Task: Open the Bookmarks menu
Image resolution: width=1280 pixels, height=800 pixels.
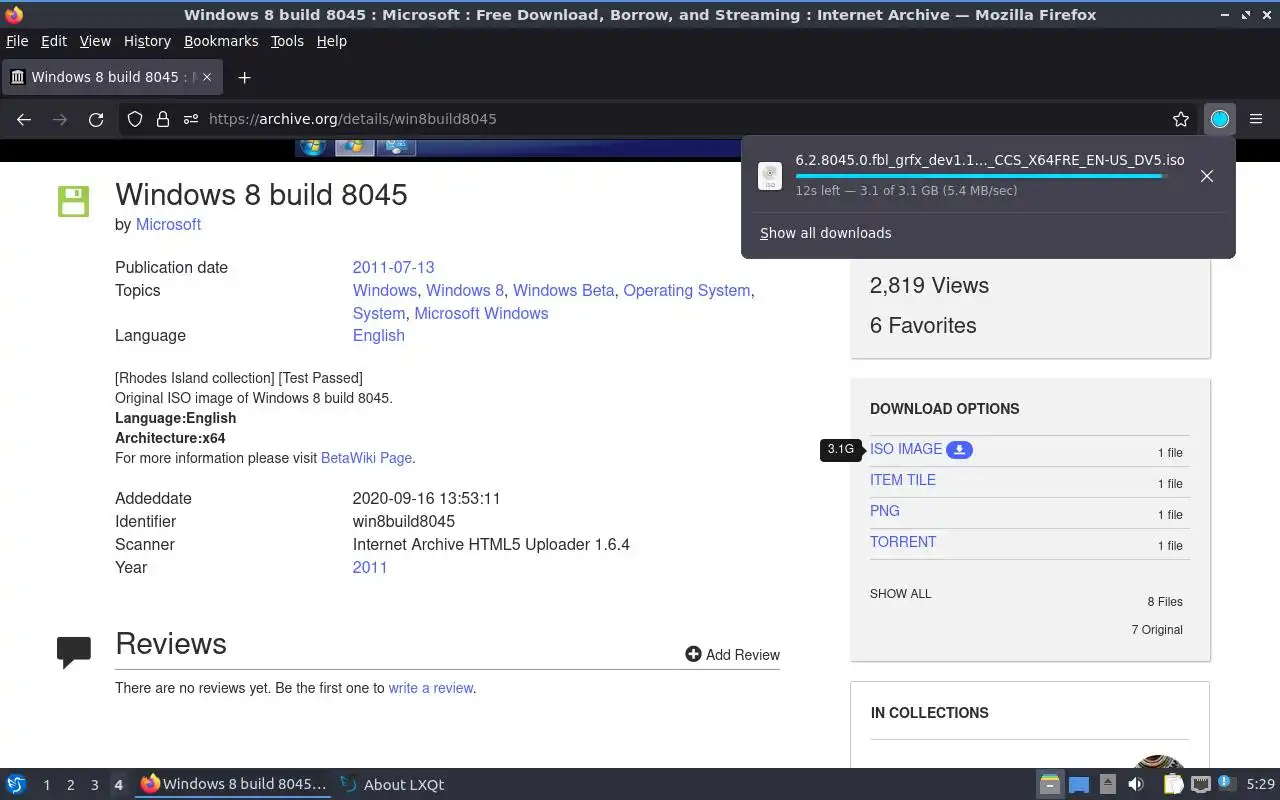Action: 221,41
